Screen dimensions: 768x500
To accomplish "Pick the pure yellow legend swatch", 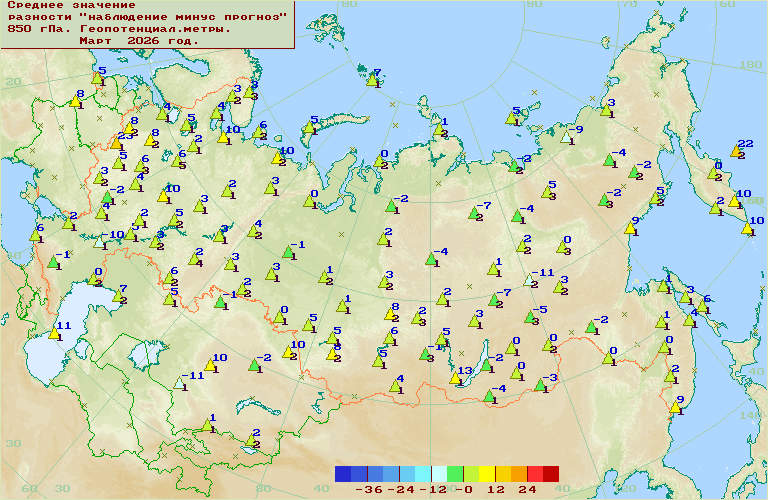I will coord(487,474).
